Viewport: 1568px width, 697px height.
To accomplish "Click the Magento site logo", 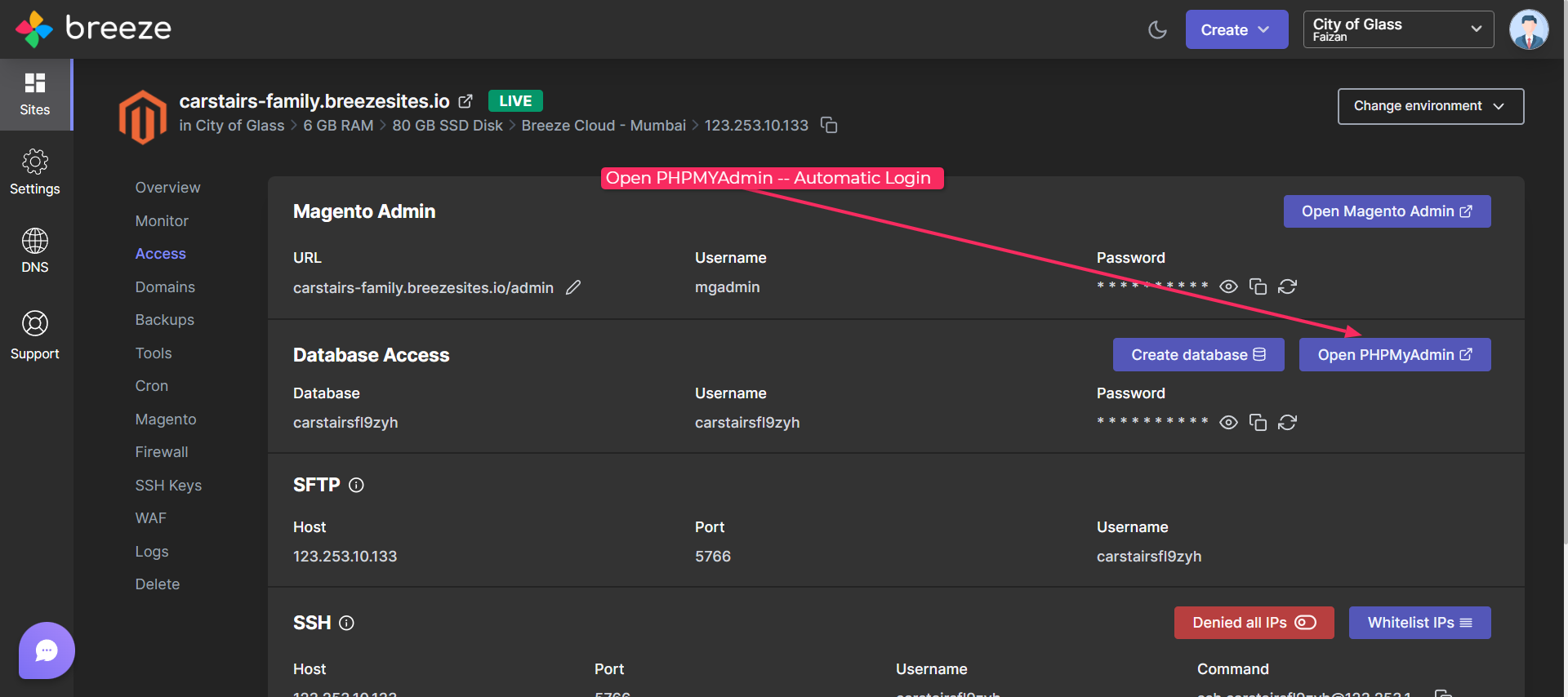I will (x=143, y=117).
